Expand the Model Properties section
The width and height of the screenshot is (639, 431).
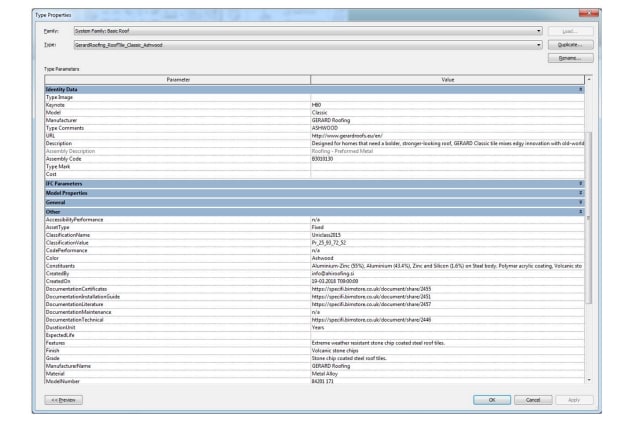(581, 193)
